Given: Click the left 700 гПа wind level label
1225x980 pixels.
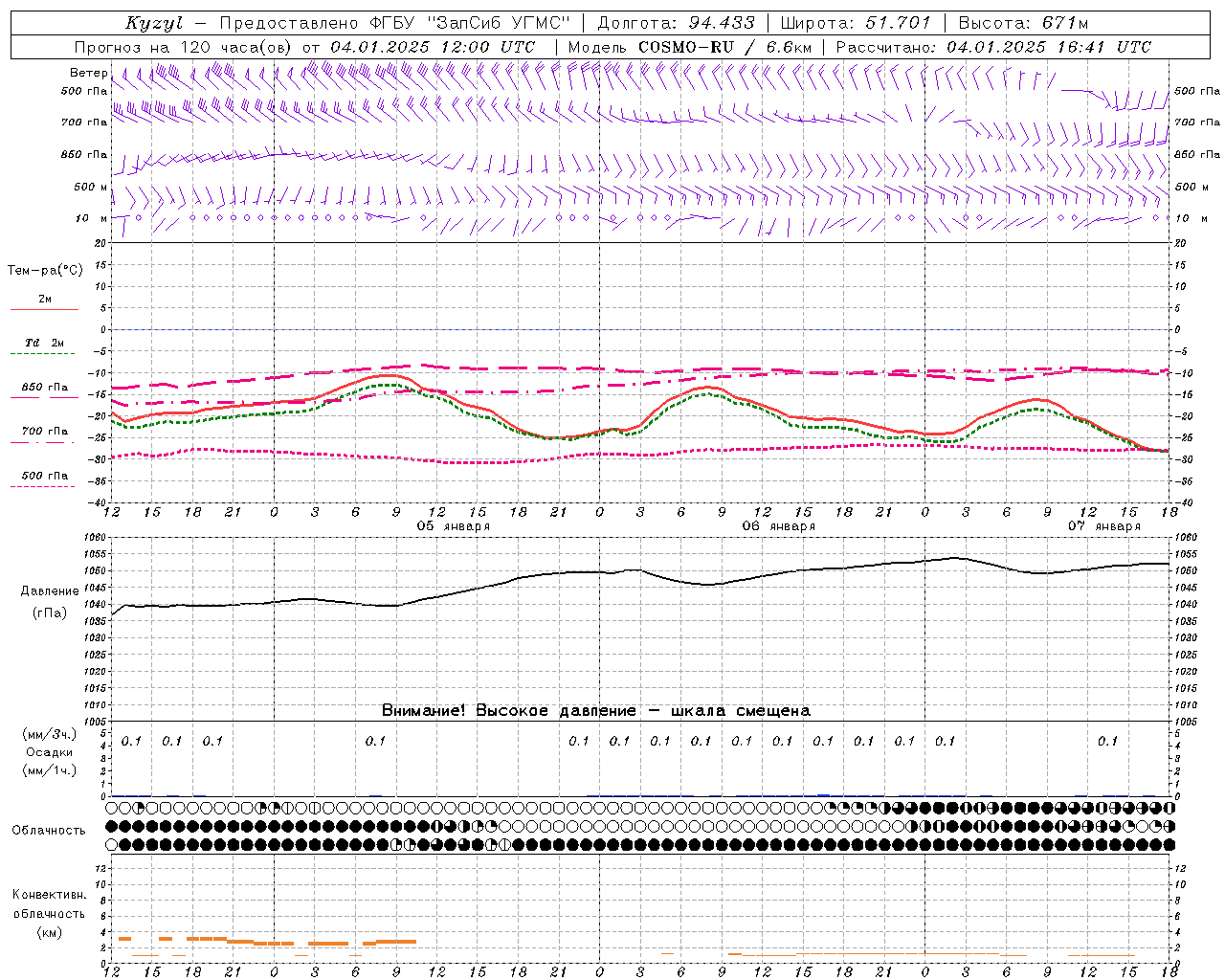Looking at the screenshot, I should point(84,122).
